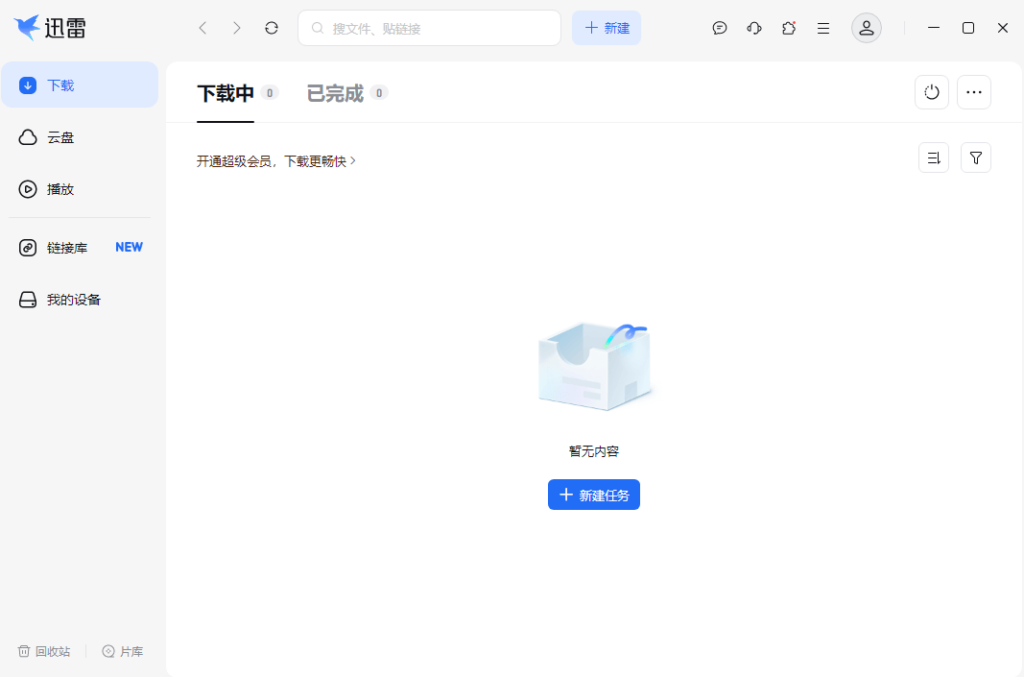Screen dimensions: 1024x677
Task: Click the NEW badge next to 链接库
Action: coord(129,247)
